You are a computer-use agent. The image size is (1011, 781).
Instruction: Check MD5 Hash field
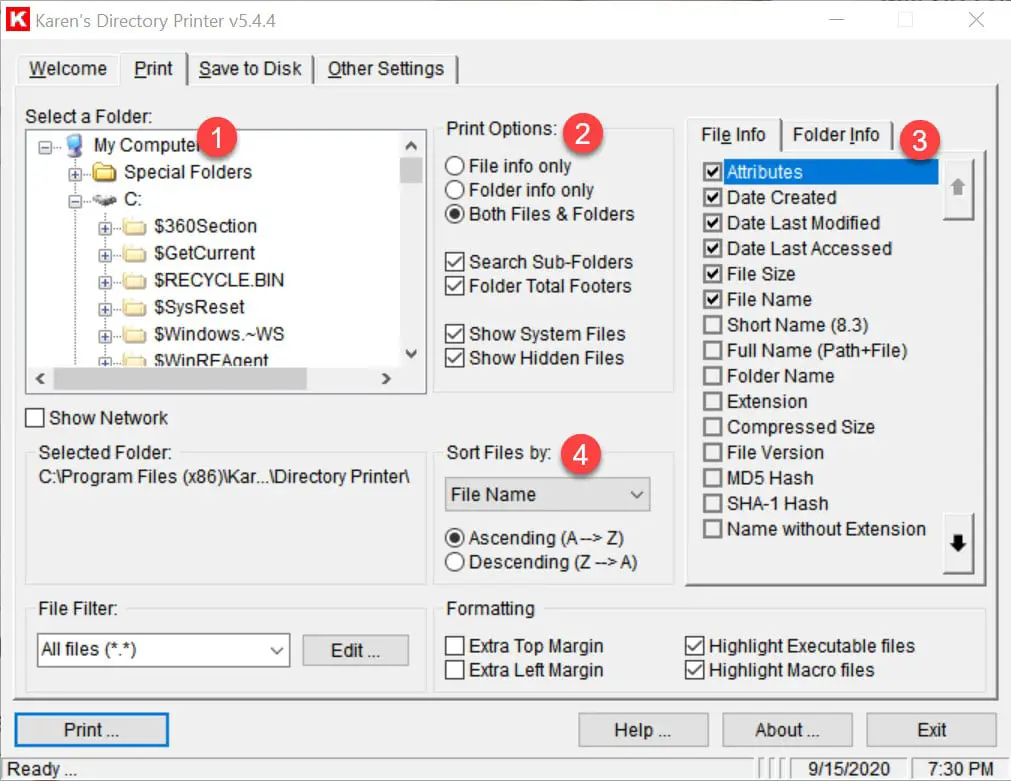tap(712, 478)
